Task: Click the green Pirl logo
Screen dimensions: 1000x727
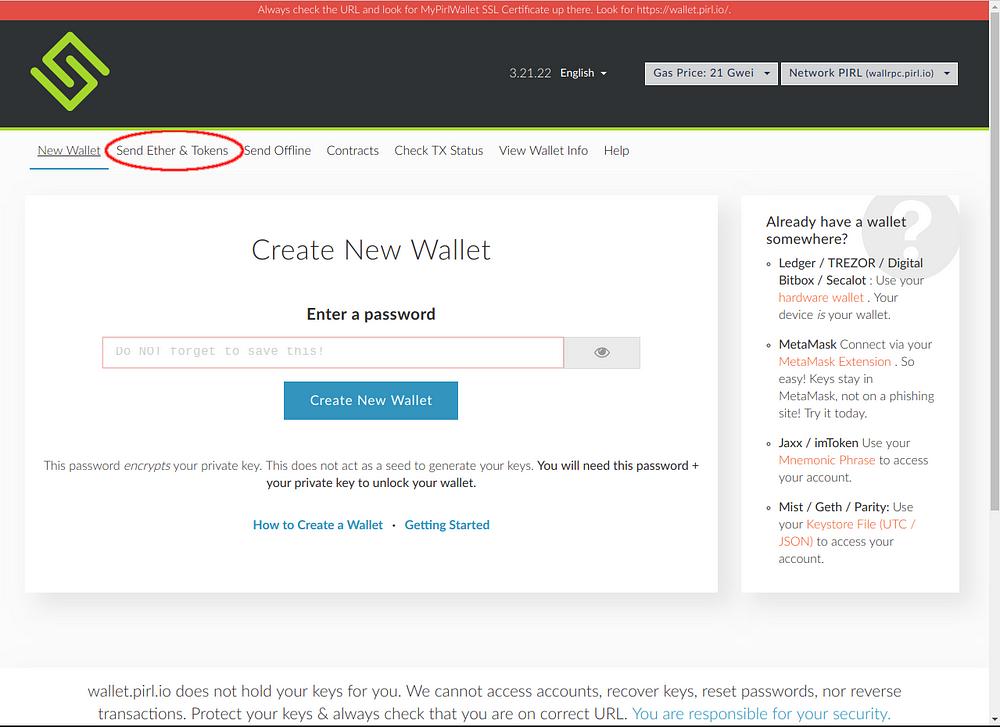Action: 70,71
